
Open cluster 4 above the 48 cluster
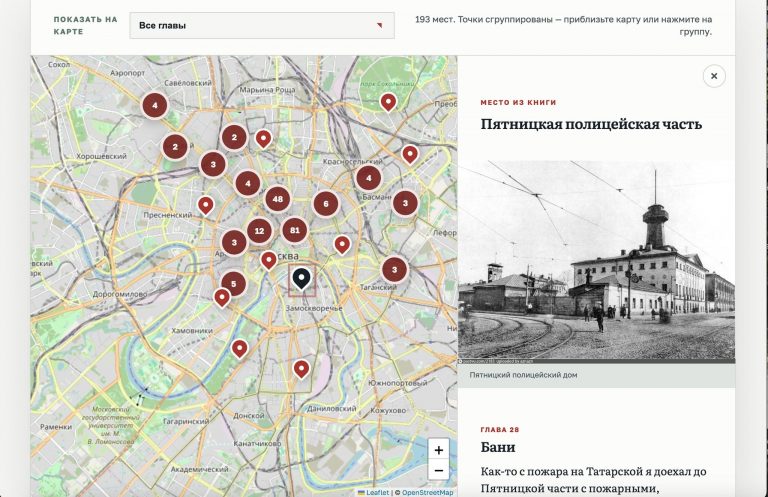click(248, 183)
